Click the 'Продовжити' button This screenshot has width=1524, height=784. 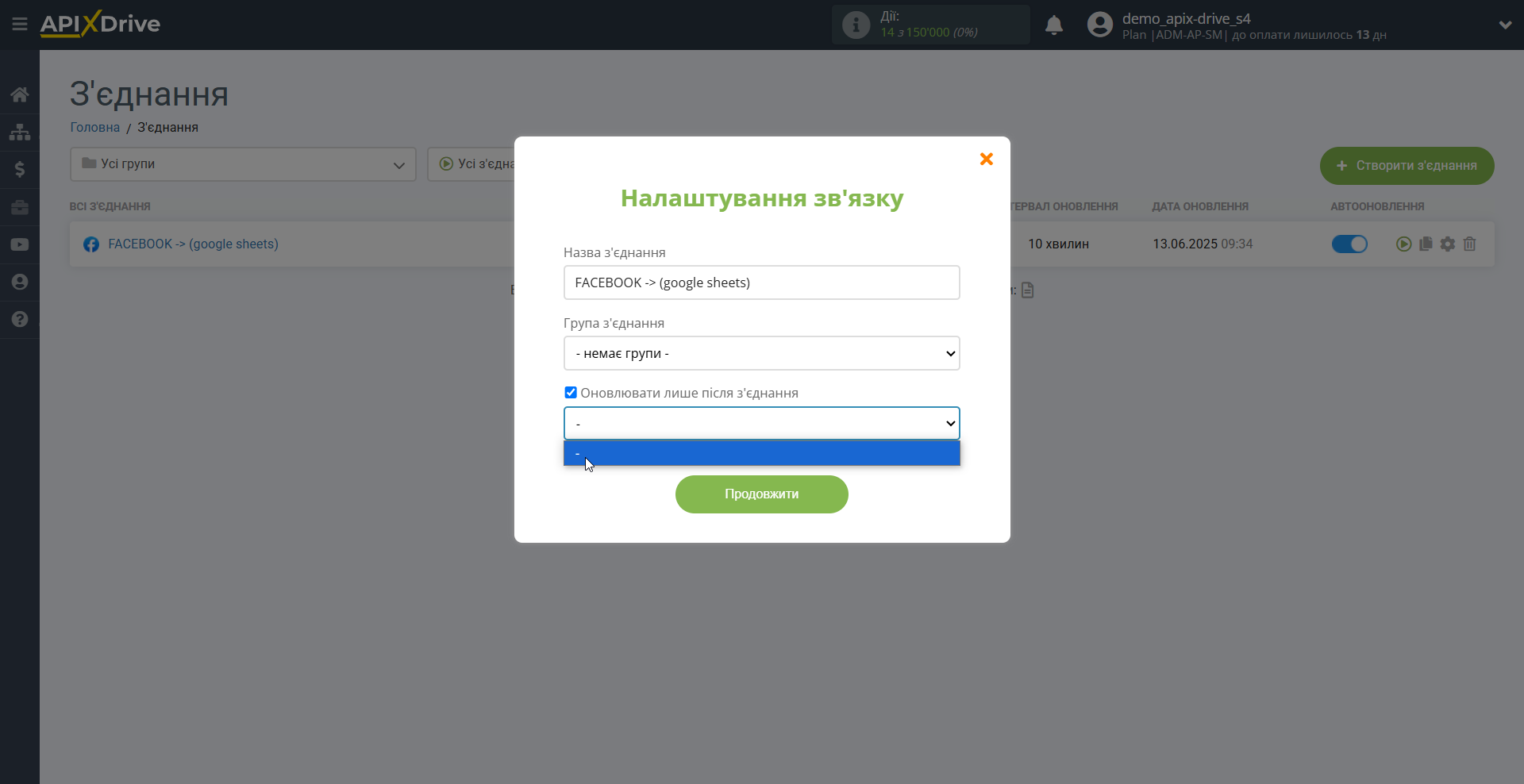click(x=762, y=494)
